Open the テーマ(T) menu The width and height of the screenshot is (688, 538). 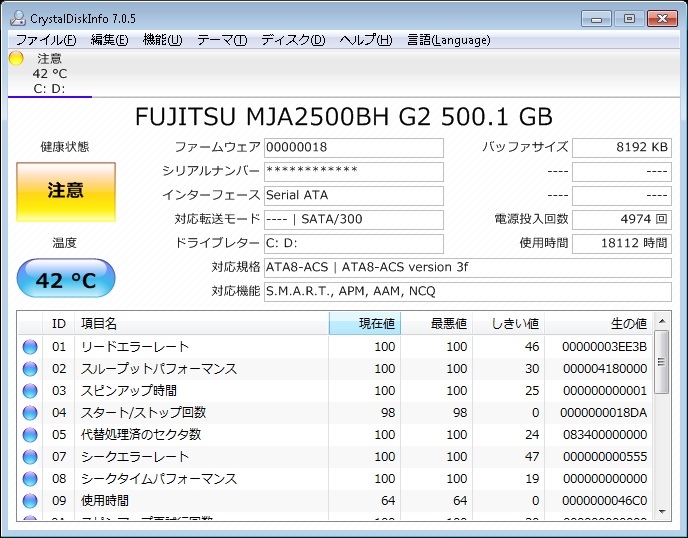point(221,40)
